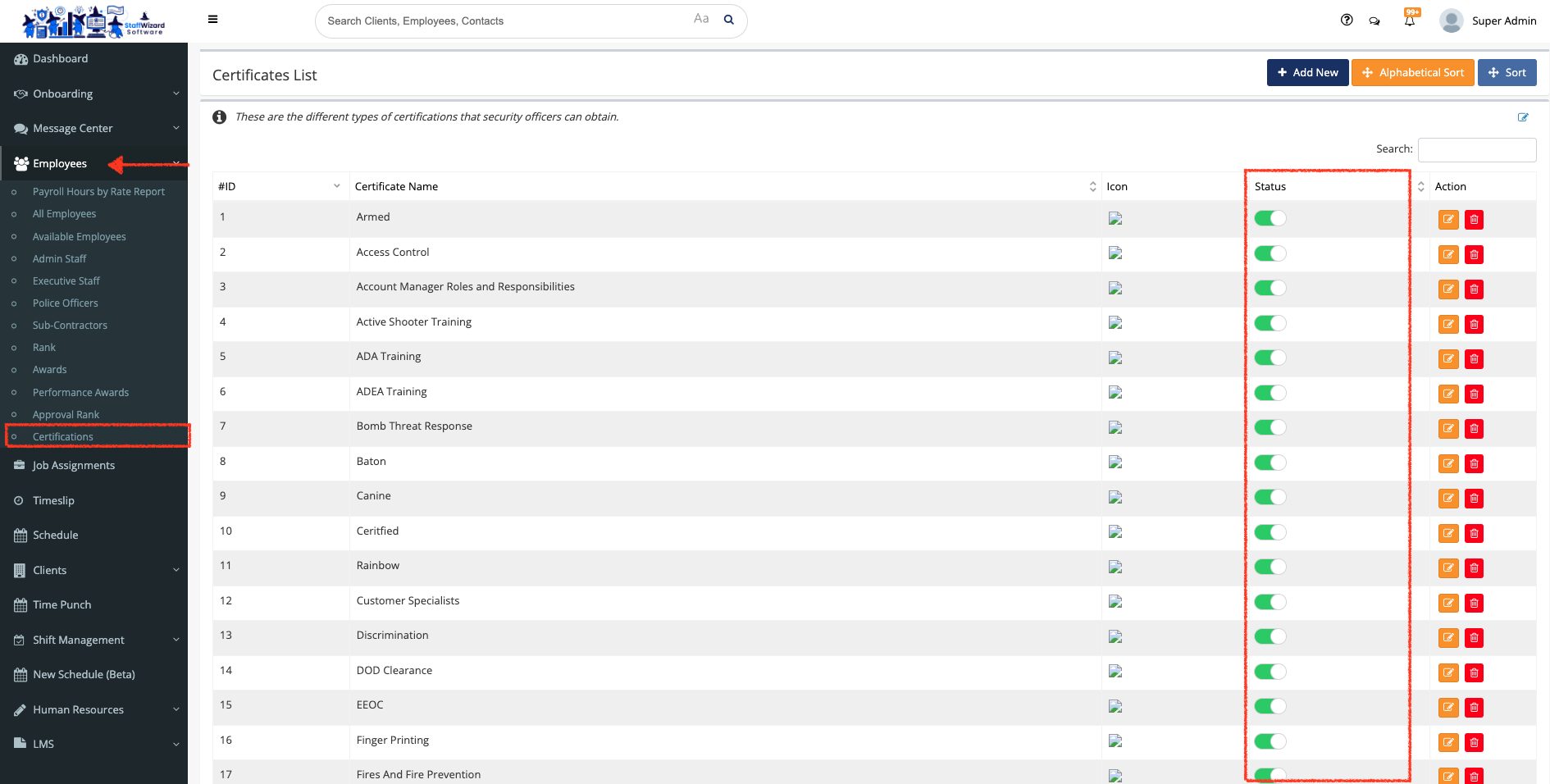
Task: Open the notifications bell icon
Action: [1409, 21]
